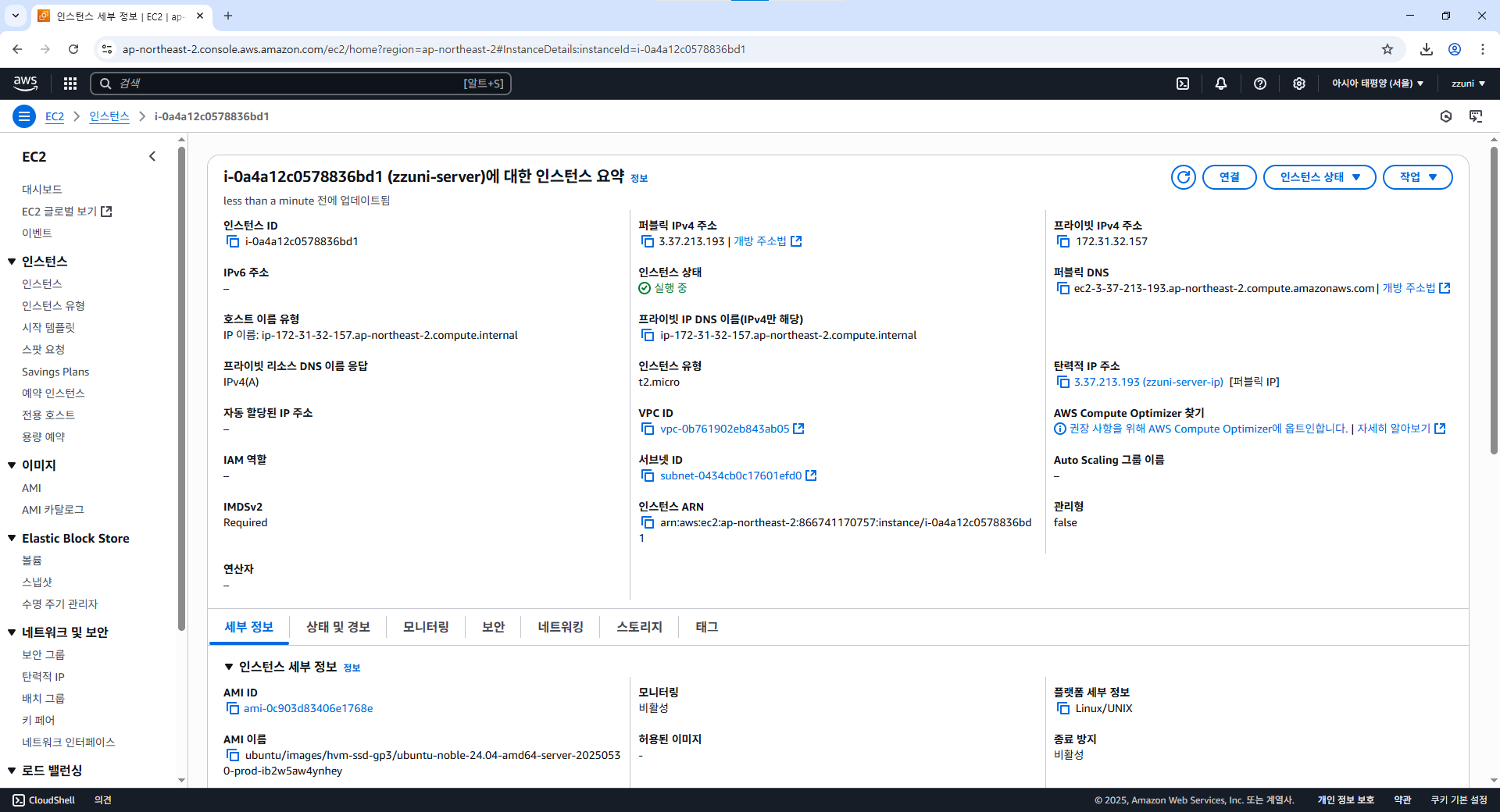The height and width of the screenshot is (812, 1500).
Task: Click the 연결 connect button
Action: 1230,177
